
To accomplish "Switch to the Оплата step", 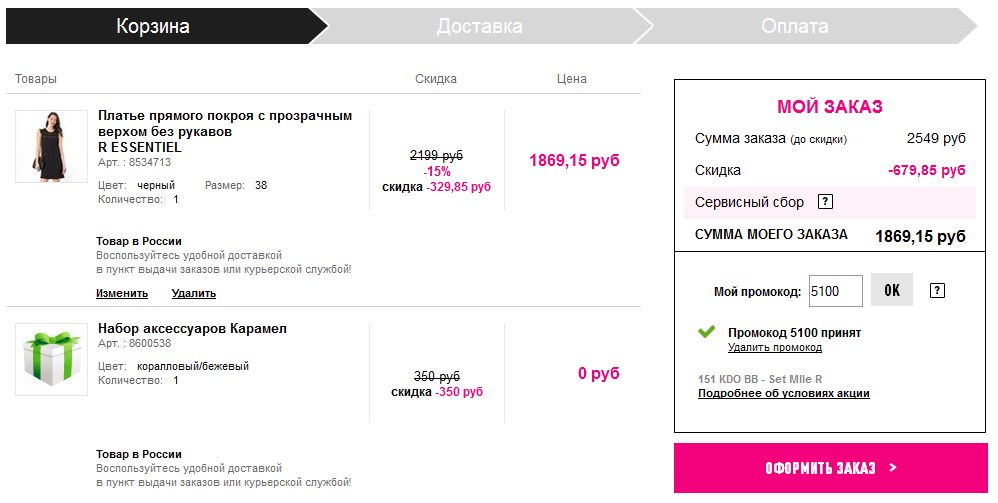I will (794, 26).
